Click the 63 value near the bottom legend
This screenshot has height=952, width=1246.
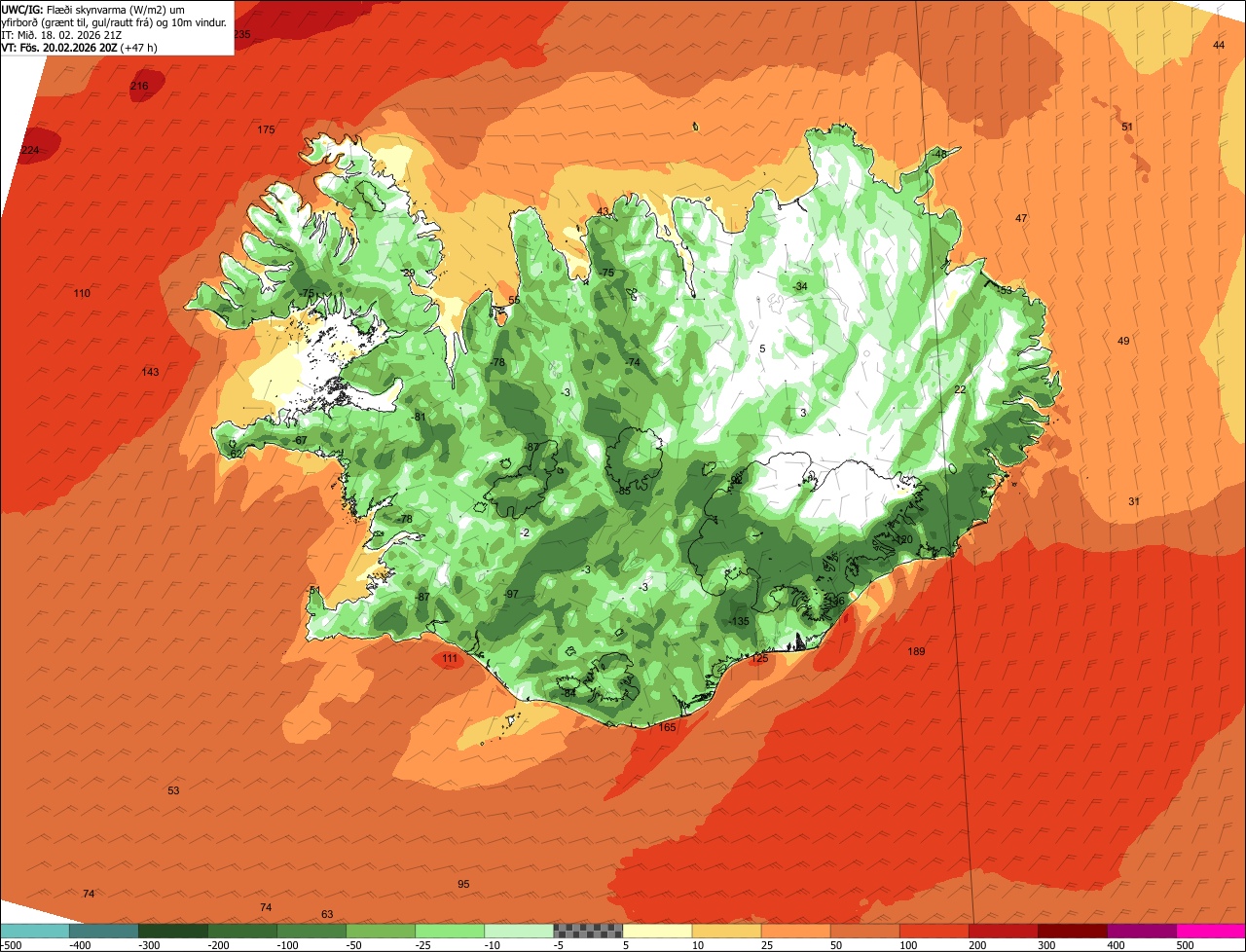tap(327, 914)
